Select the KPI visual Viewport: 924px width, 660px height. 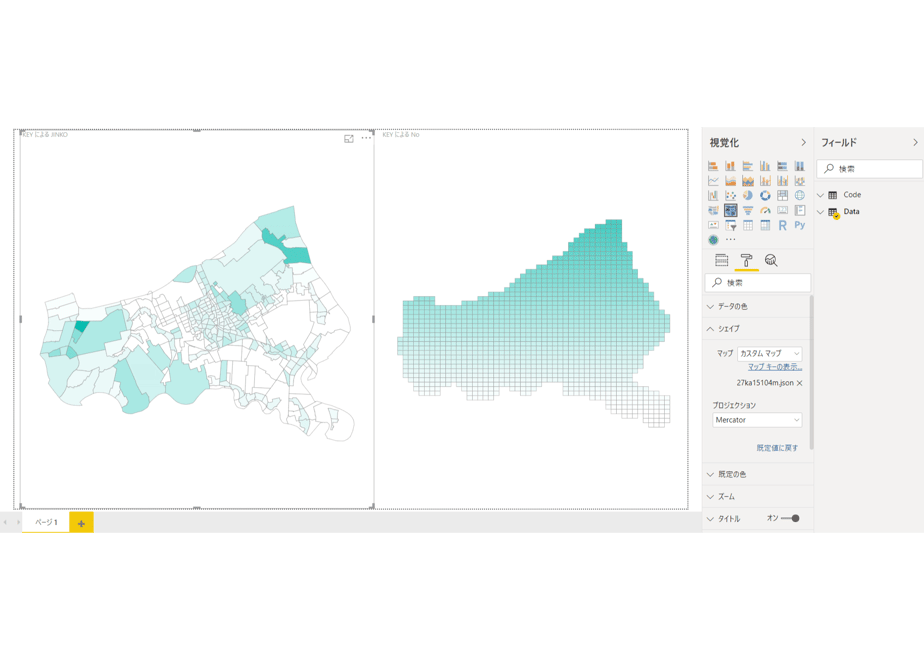tap(713, 225)
